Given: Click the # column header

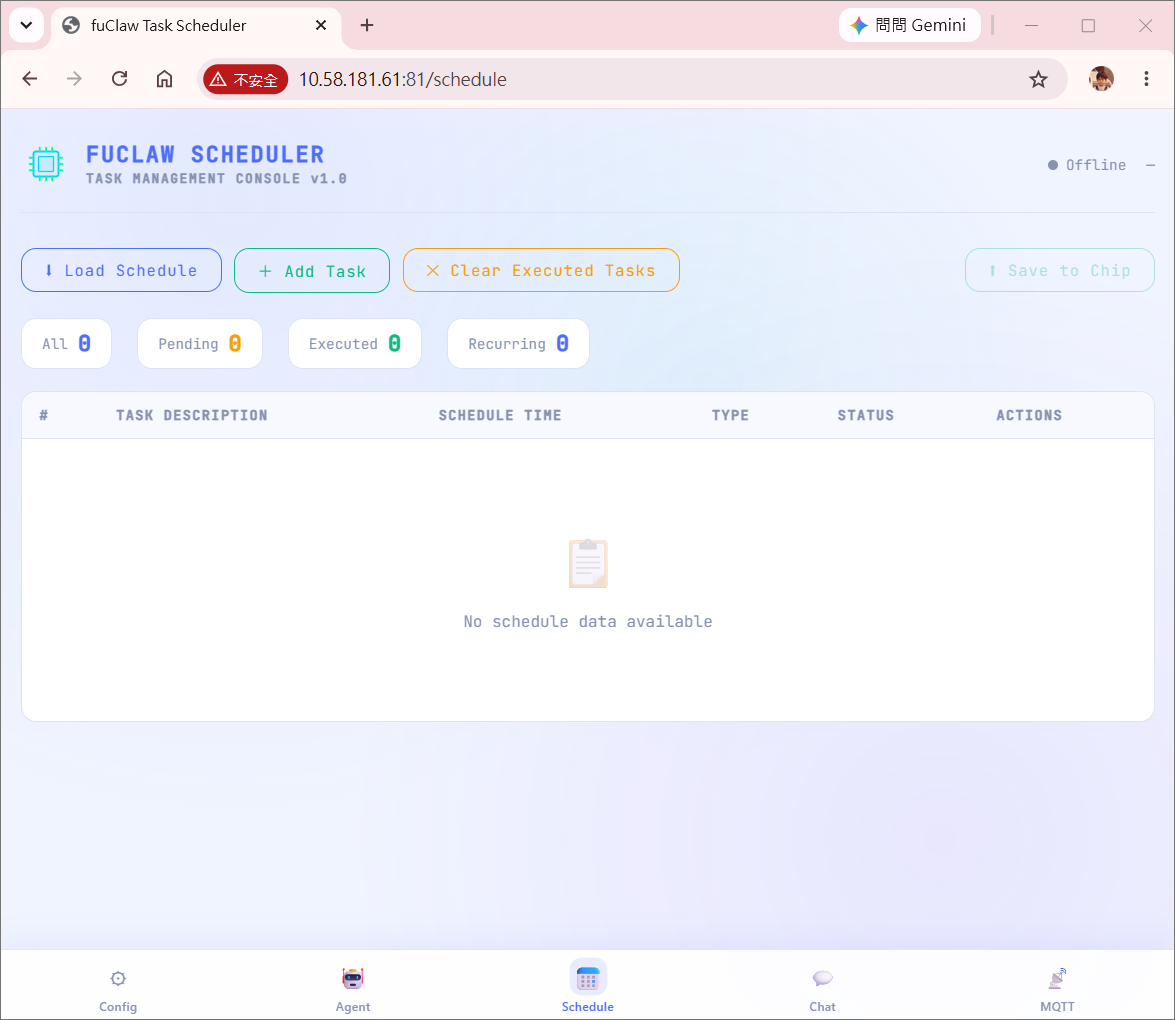Looking at the screenshot, I should click(x=43, y=415).
